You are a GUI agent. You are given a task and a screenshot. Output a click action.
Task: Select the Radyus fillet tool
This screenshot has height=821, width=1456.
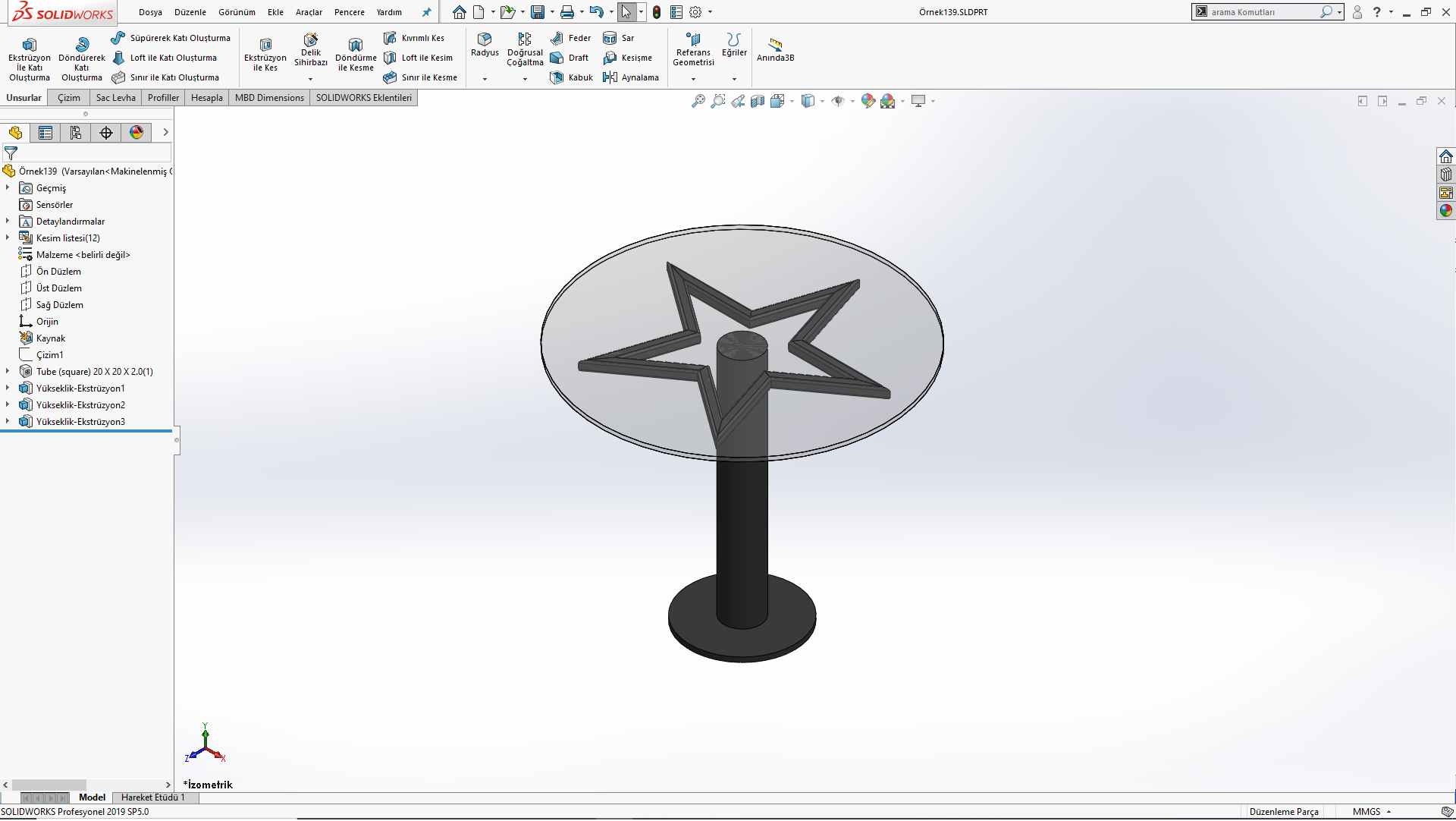(x=485, y=45)
